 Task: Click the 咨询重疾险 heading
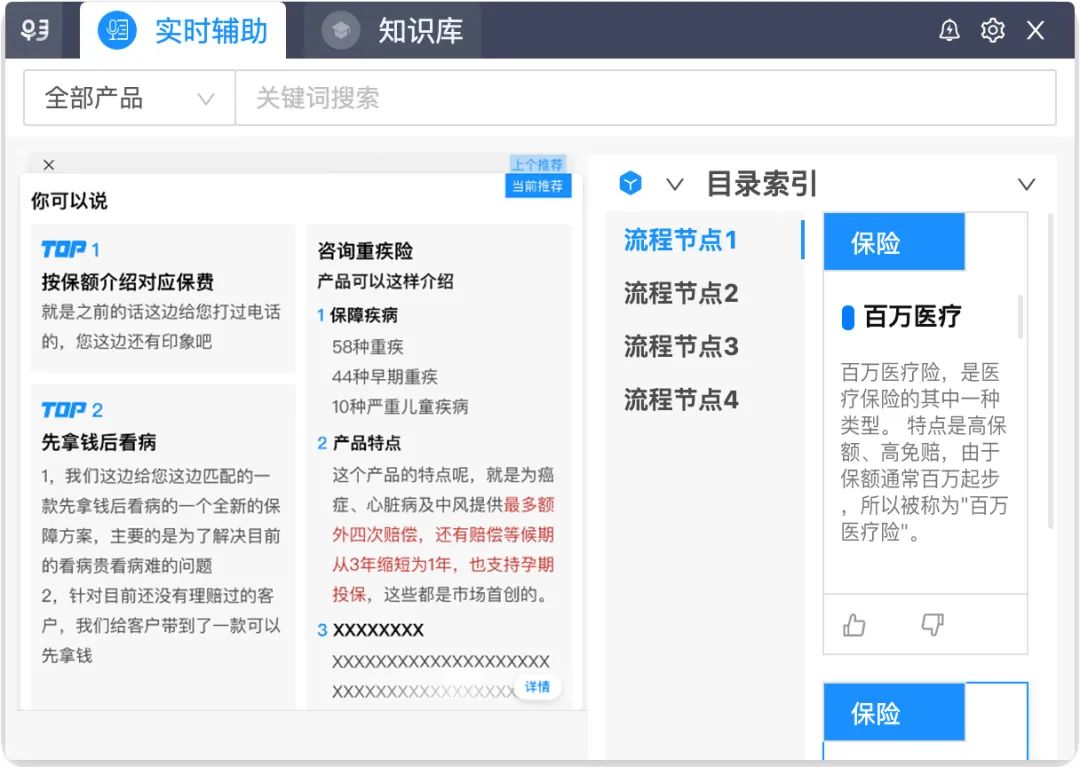(x=365, y=251)
